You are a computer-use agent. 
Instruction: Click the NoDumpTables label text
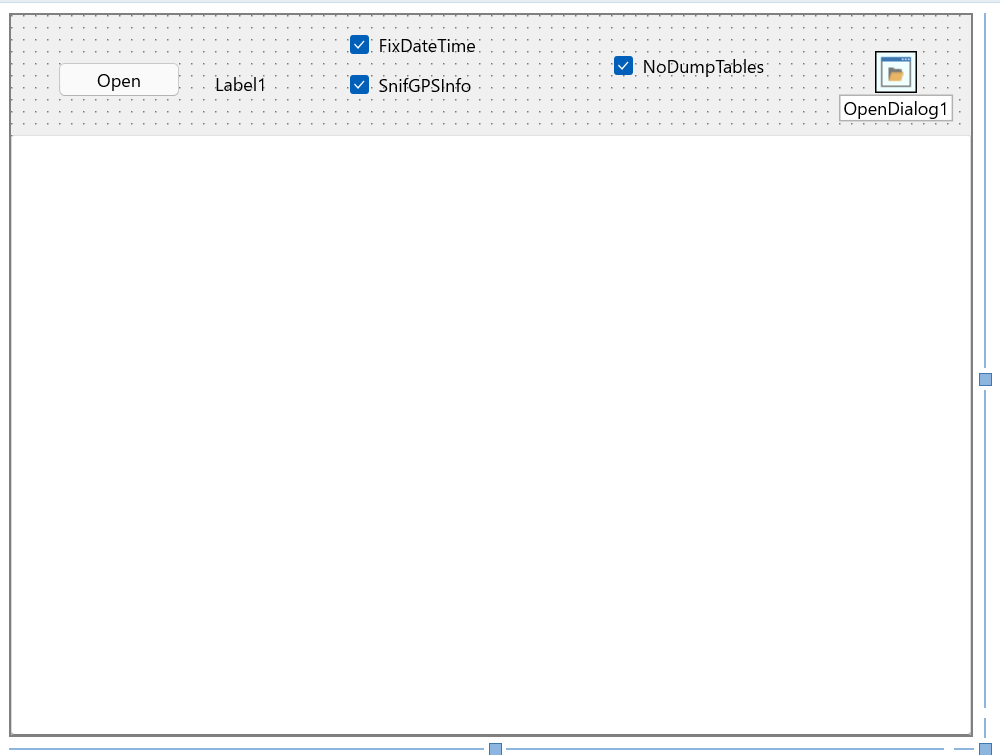pos(703,67)
